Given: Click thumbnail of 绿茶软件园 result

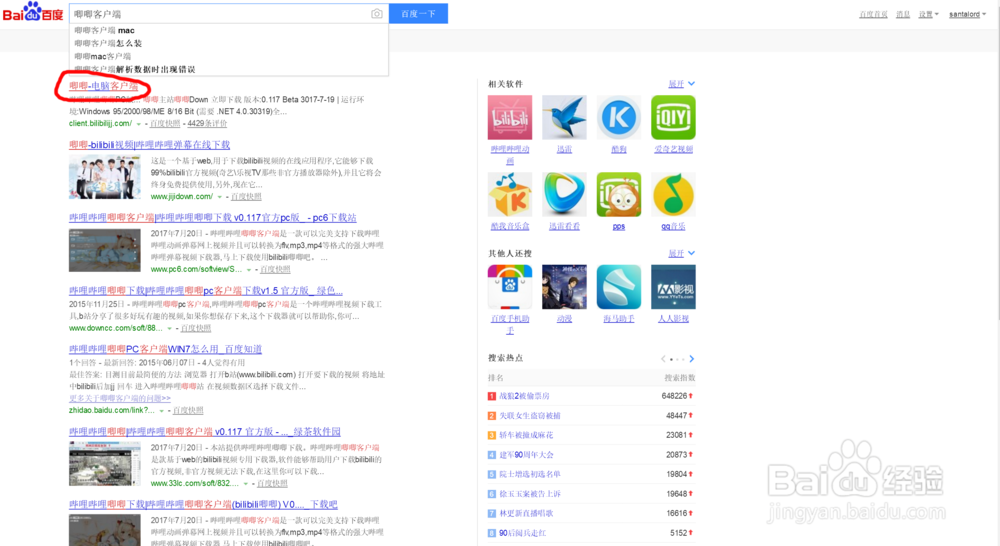Looking at the screenshot, I should 105,464.
